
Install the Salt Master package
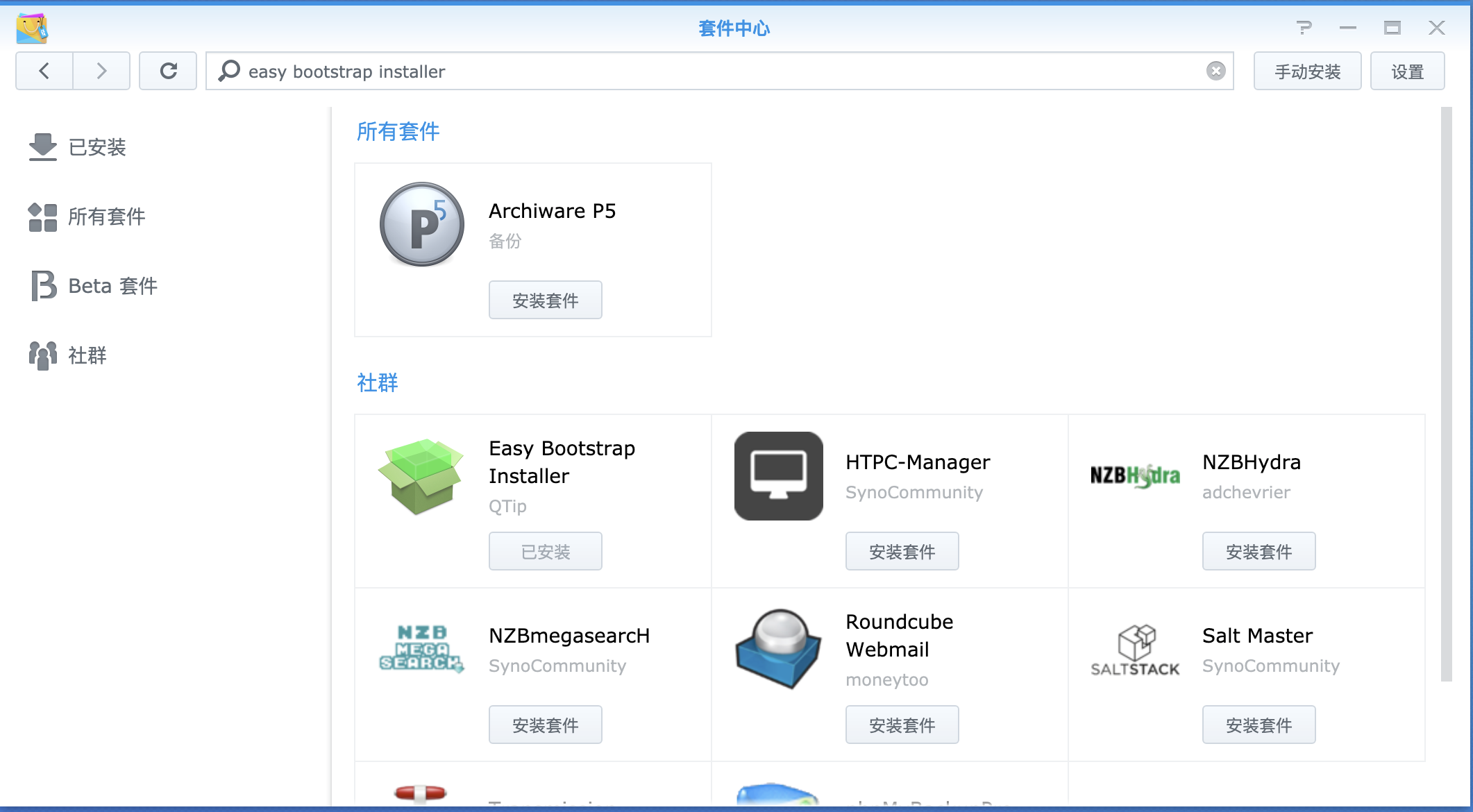click(x=1259, y=725)
